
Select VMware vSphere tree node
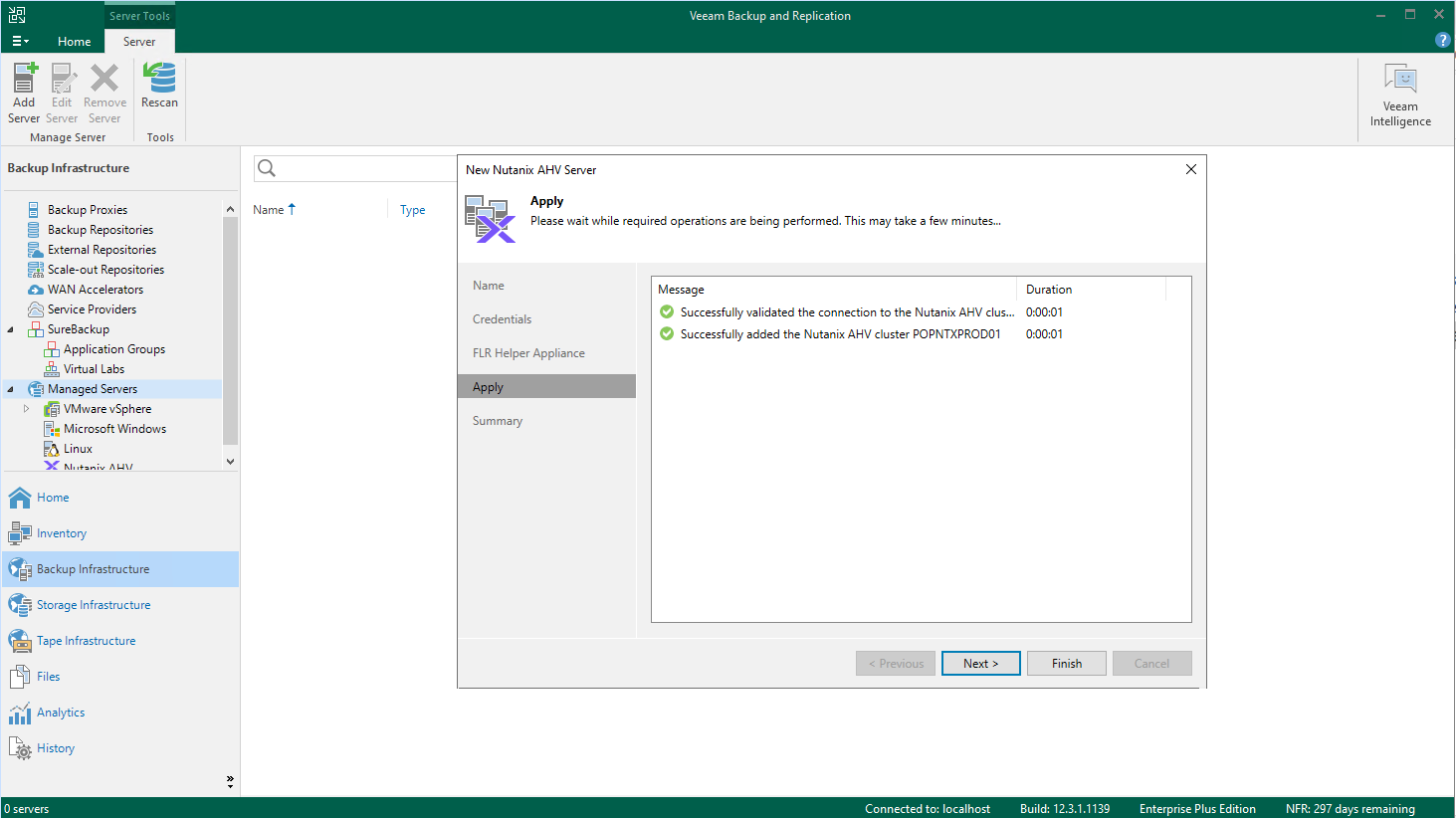point(107,409)
